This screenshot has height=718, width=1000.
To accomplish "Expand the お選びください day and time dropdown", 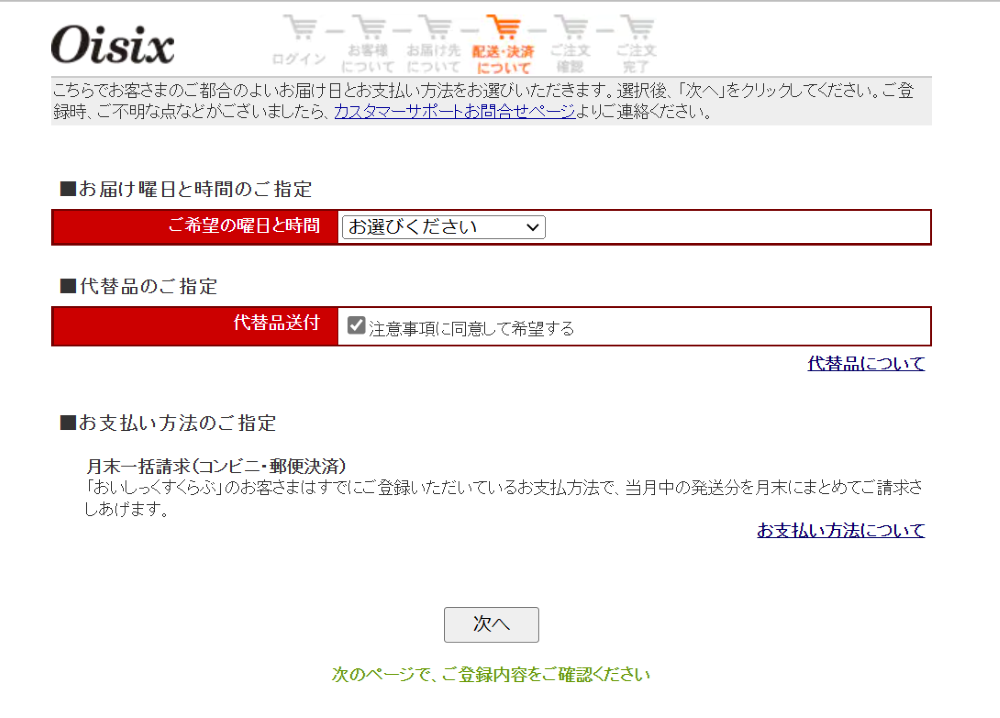I will click(443, 227).
